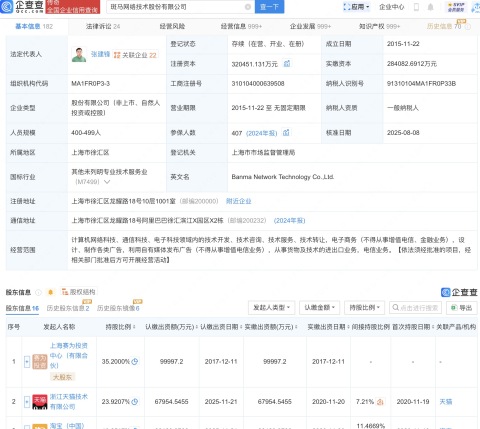Click the 附近企业 link
This screenshot has height=429, width=480.
tap(239, 201)
